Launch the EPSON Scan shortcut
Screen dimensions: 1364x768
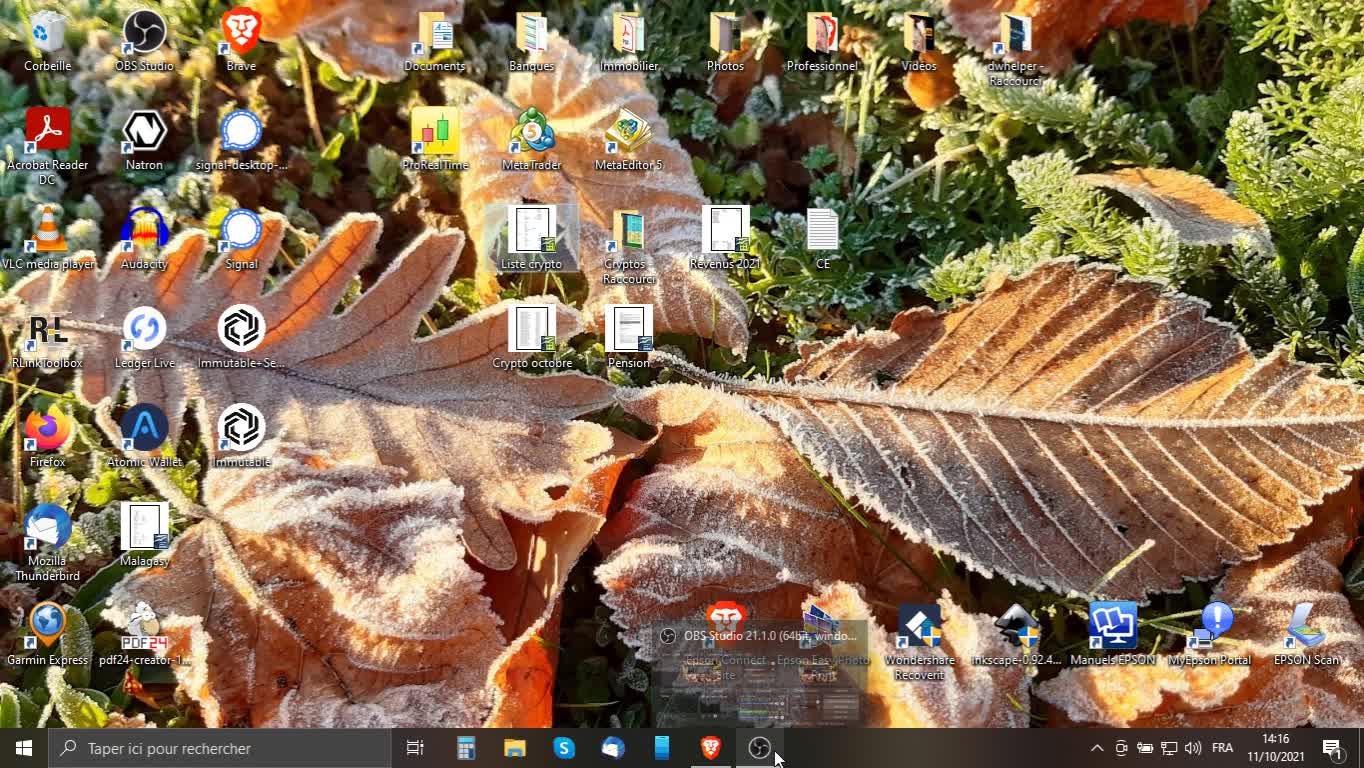tap(1306, 635)
